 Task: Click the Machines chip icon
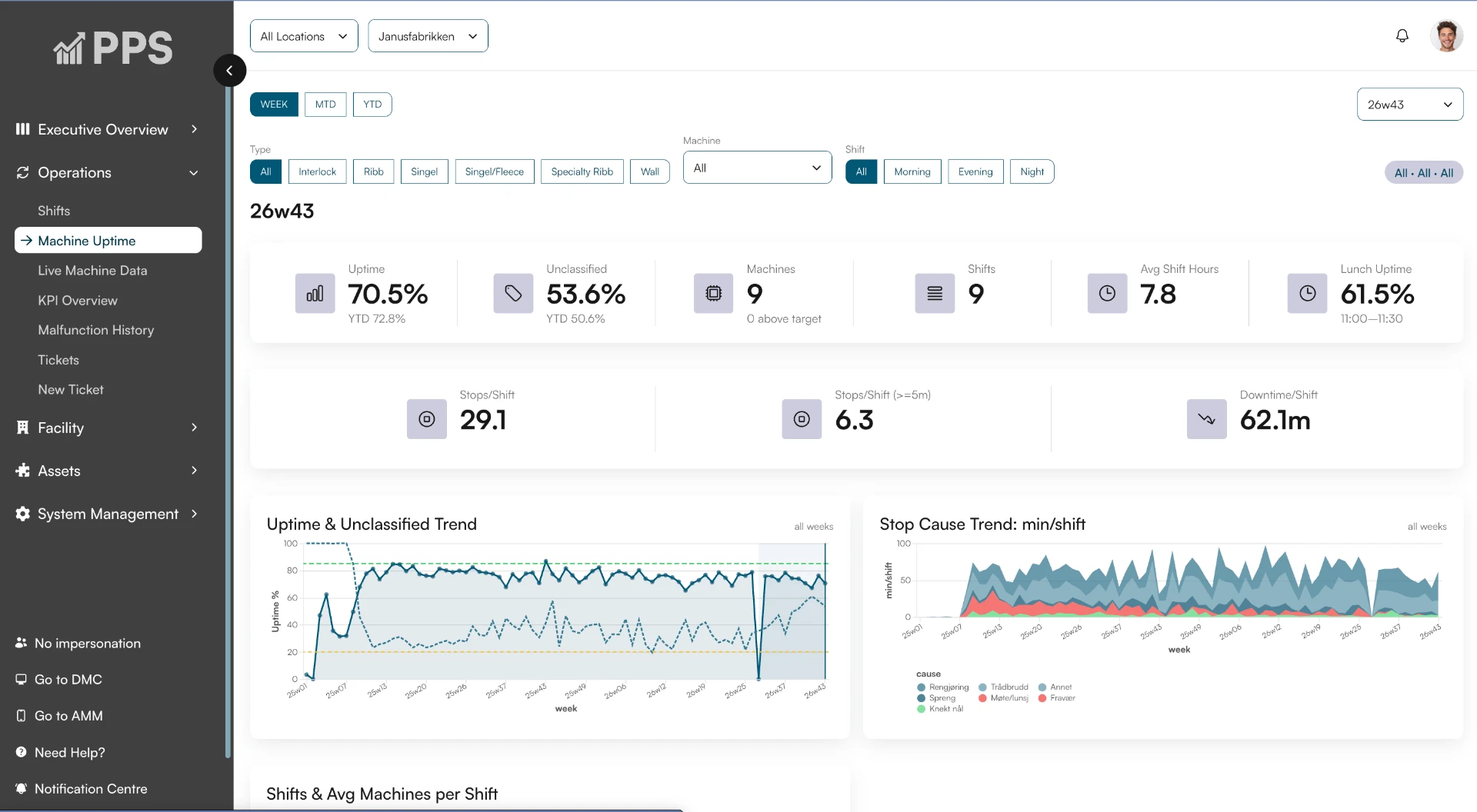click(714, 294)
